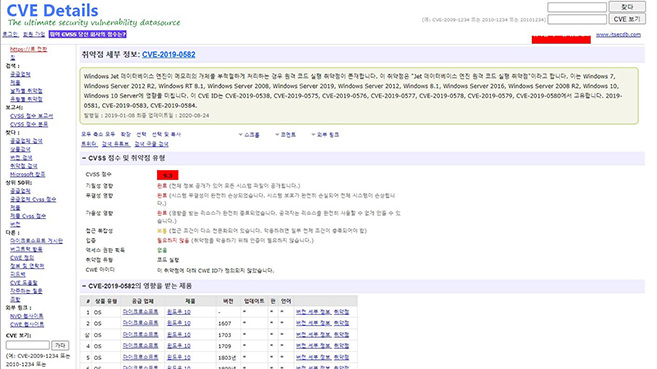Focus the search field beside 찾다 button
This screenshot has height=369, width=657.
click(x=577, y=7)
